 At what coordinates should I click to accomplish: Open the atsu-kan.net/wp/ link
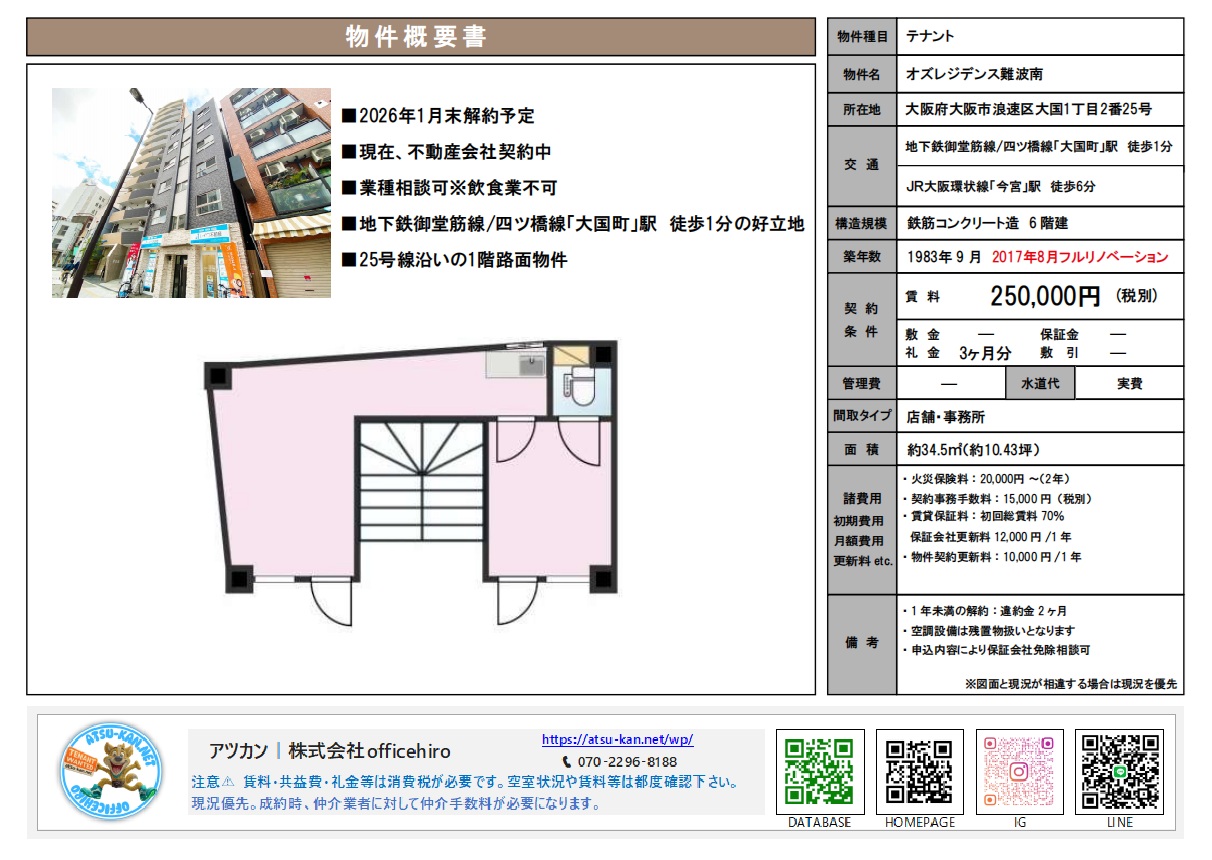point(617,740)
